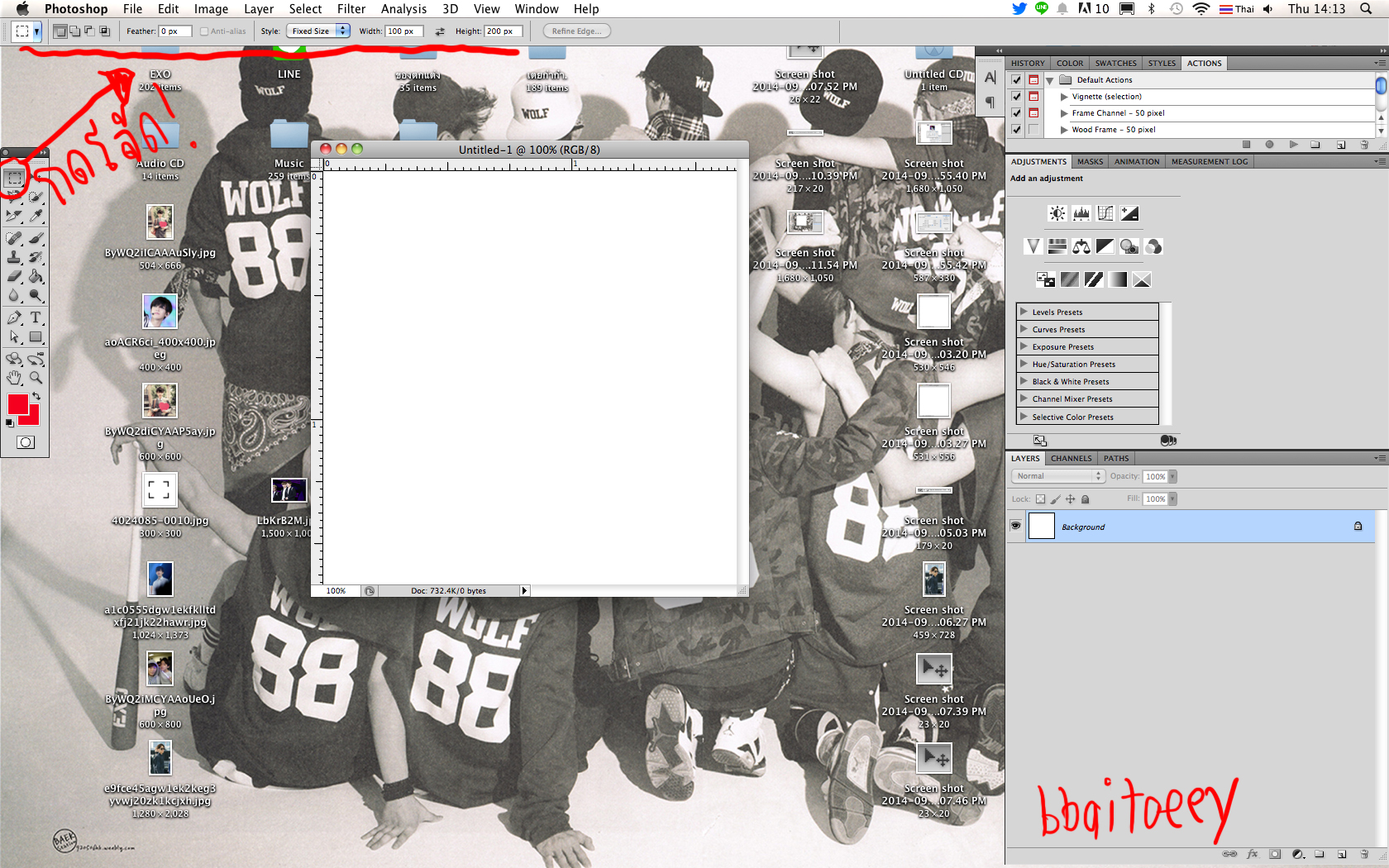Screen dimensions: 1389x868
Task: Select the Rectangle shape tool
Action: pos(36,337)
